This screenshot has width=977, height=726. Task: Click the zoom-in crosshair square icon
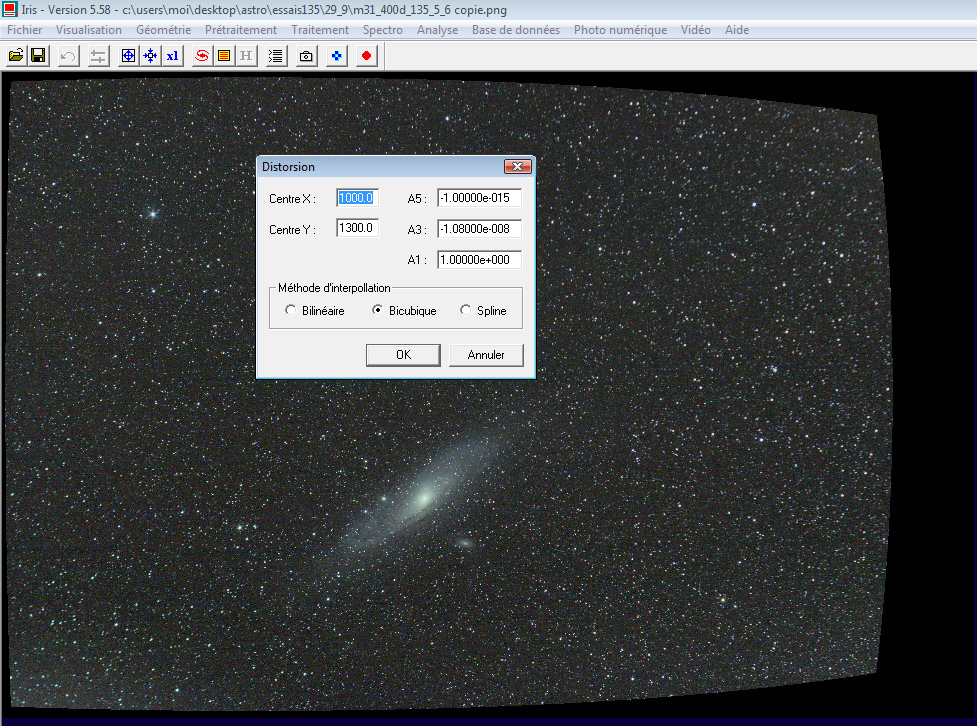point(128,56)
